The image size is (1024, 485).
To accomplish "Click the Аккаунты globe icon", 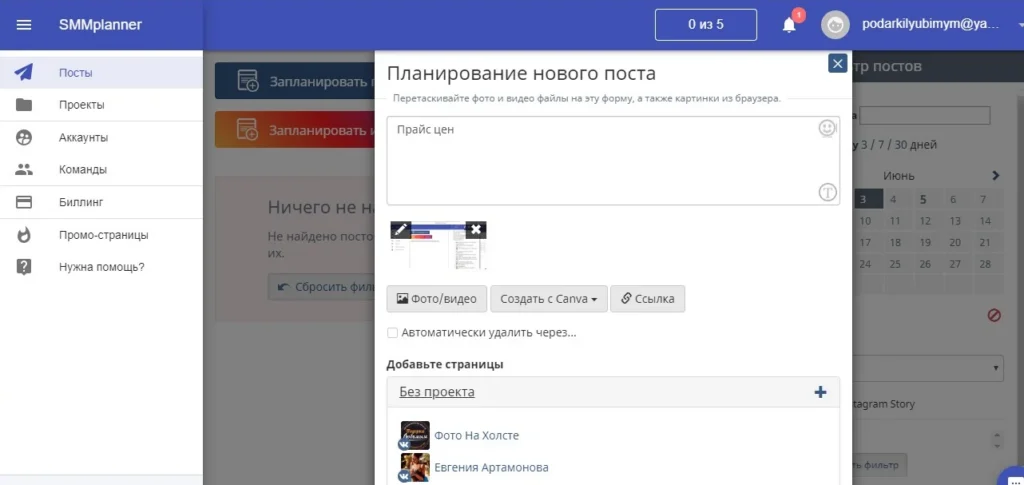I will click(x=24, y=137).
